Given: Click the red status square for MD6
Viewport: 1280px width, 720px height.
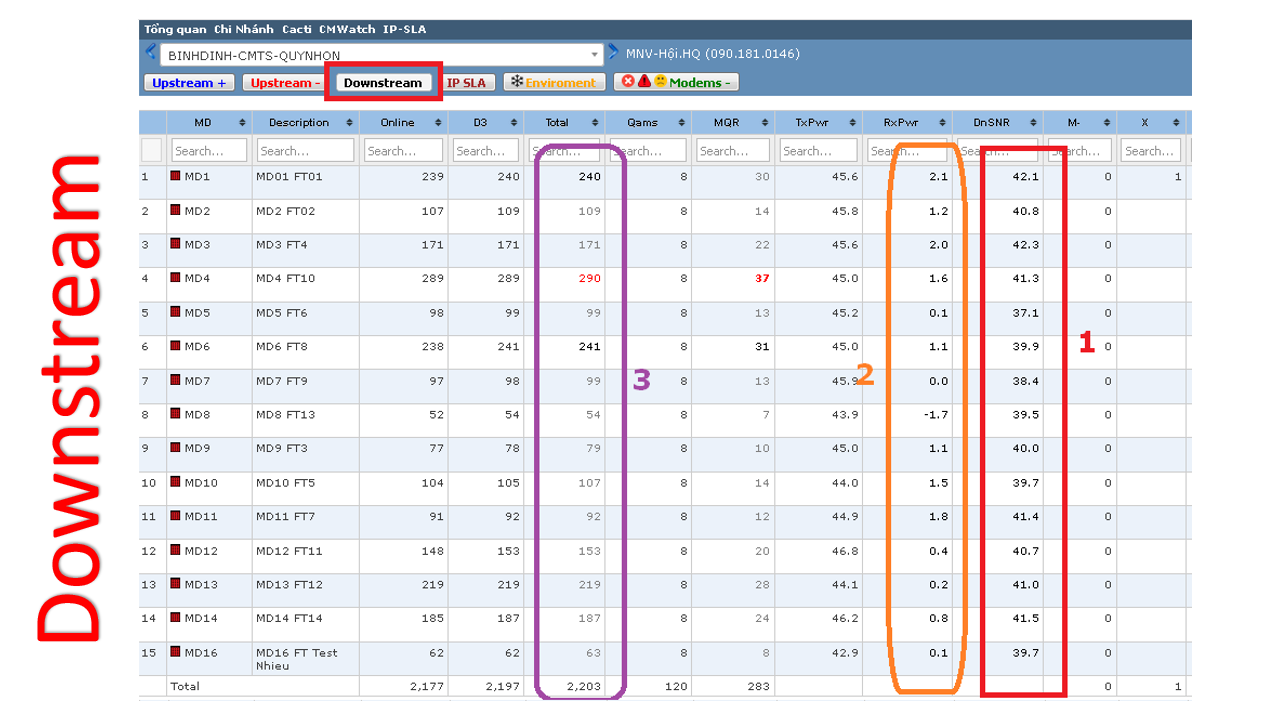Looking at the screenshot, I should 175,346.
